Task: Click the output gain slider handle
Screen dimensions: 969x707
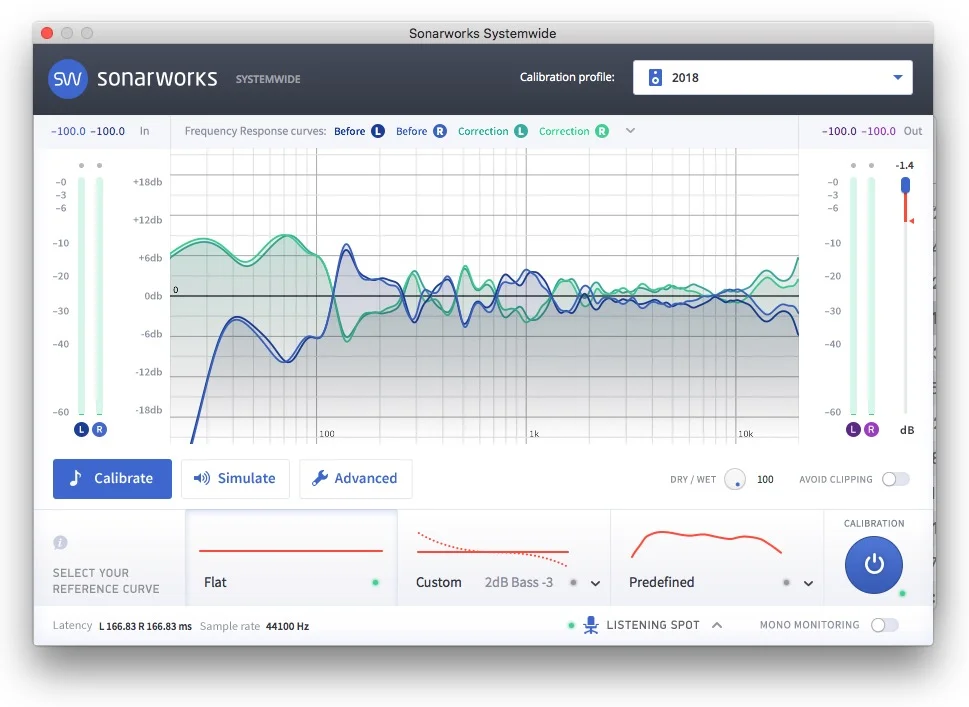Action: click(x=905, y=184)
